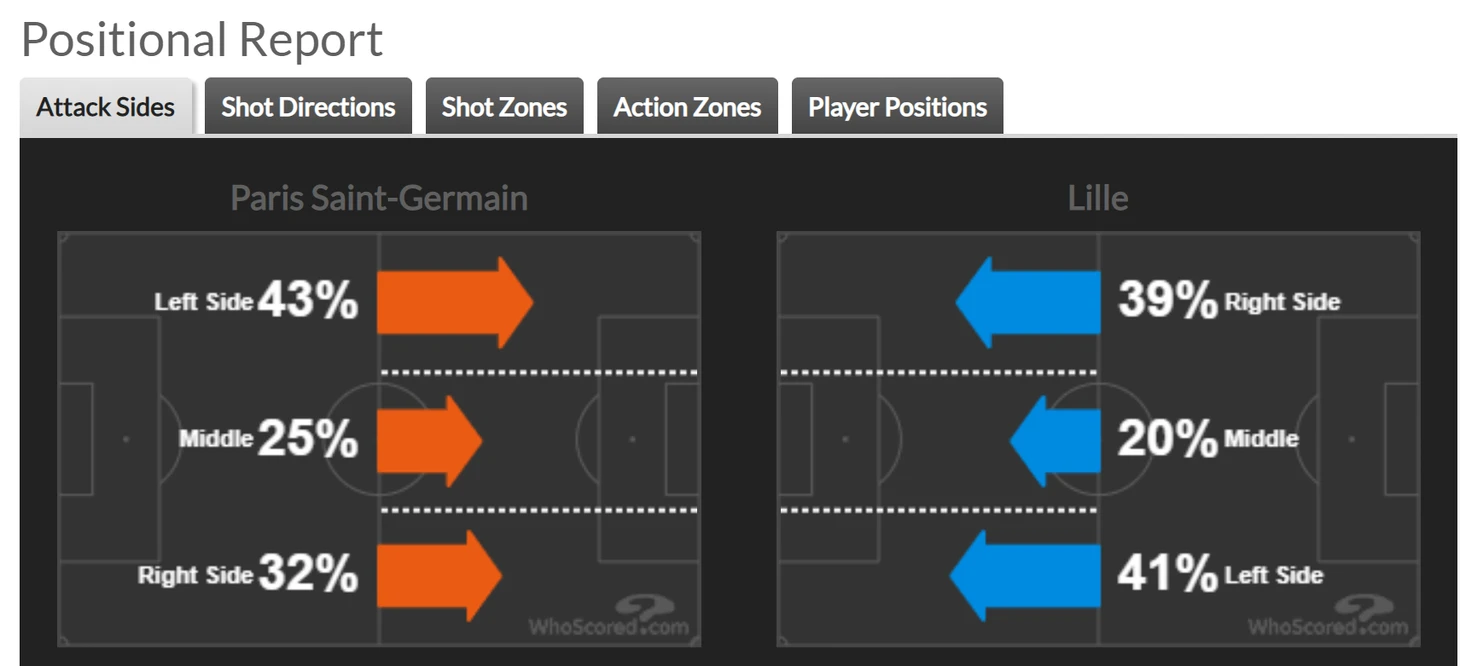Select the Action Zones tab

coord(687,107)
